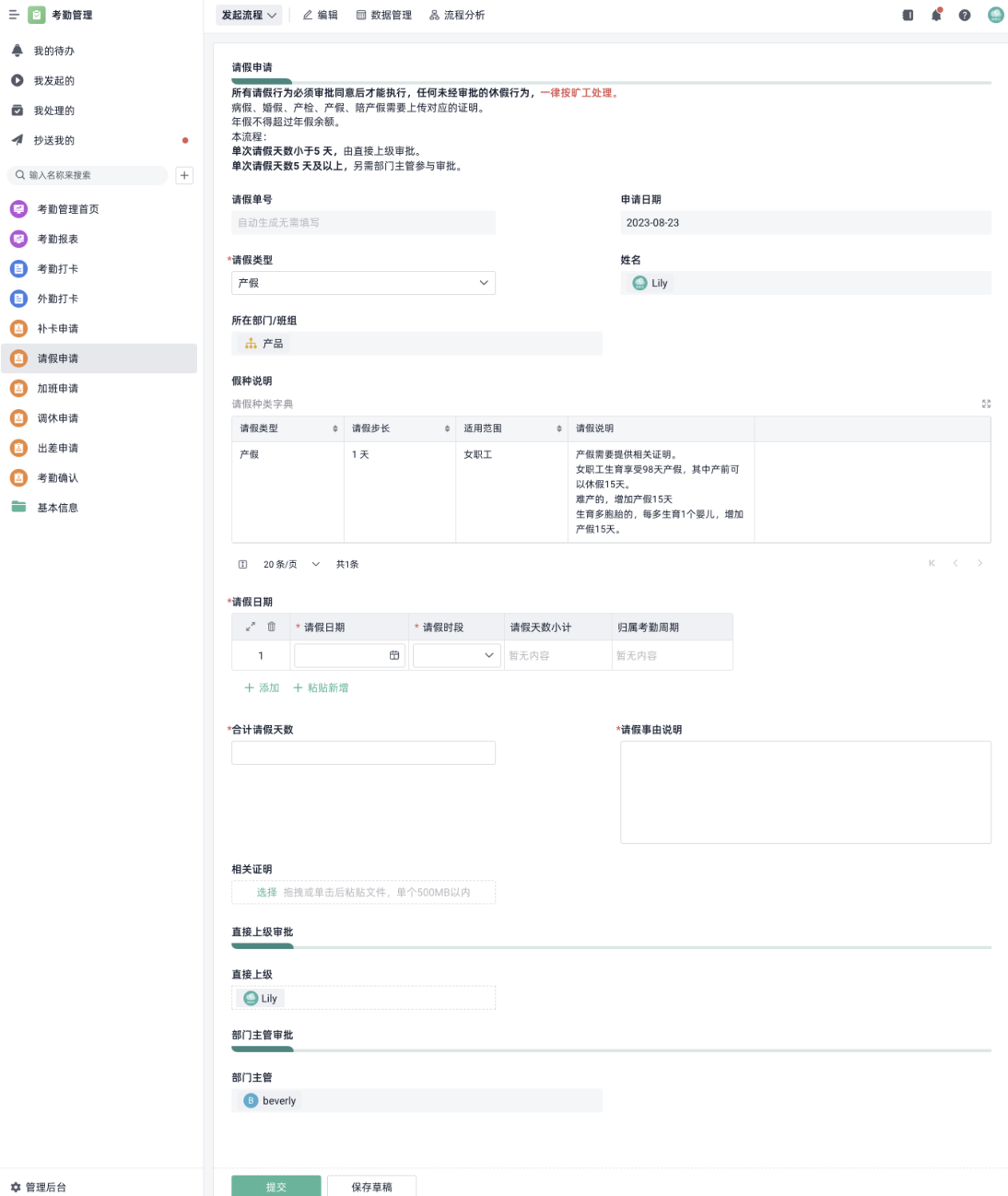The image size is (1008, 1196).
Task: Click the beverly tag in 部门主管 field
Action: click(x=270, y=1100)
